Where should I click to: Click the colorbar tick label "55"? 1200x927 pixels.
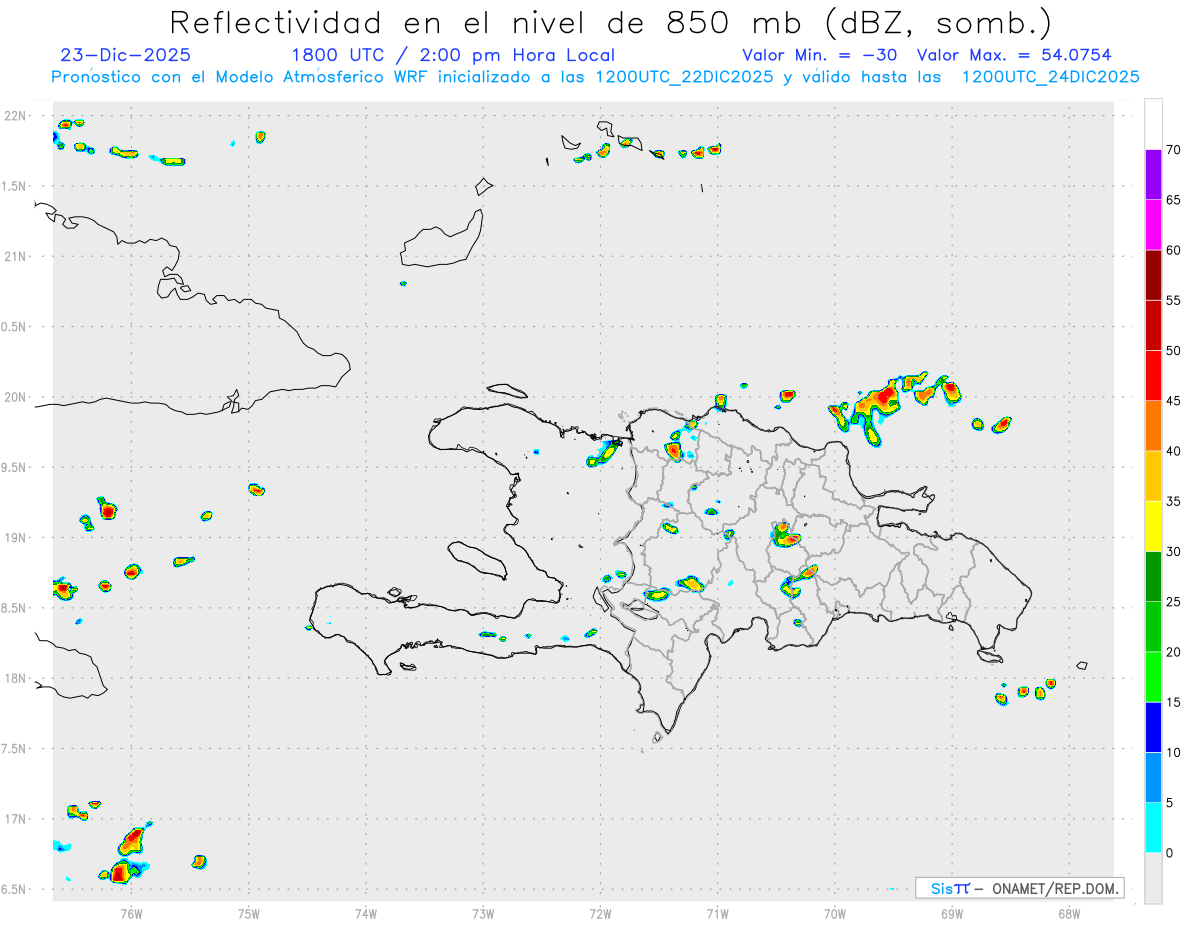(1173, 300)
